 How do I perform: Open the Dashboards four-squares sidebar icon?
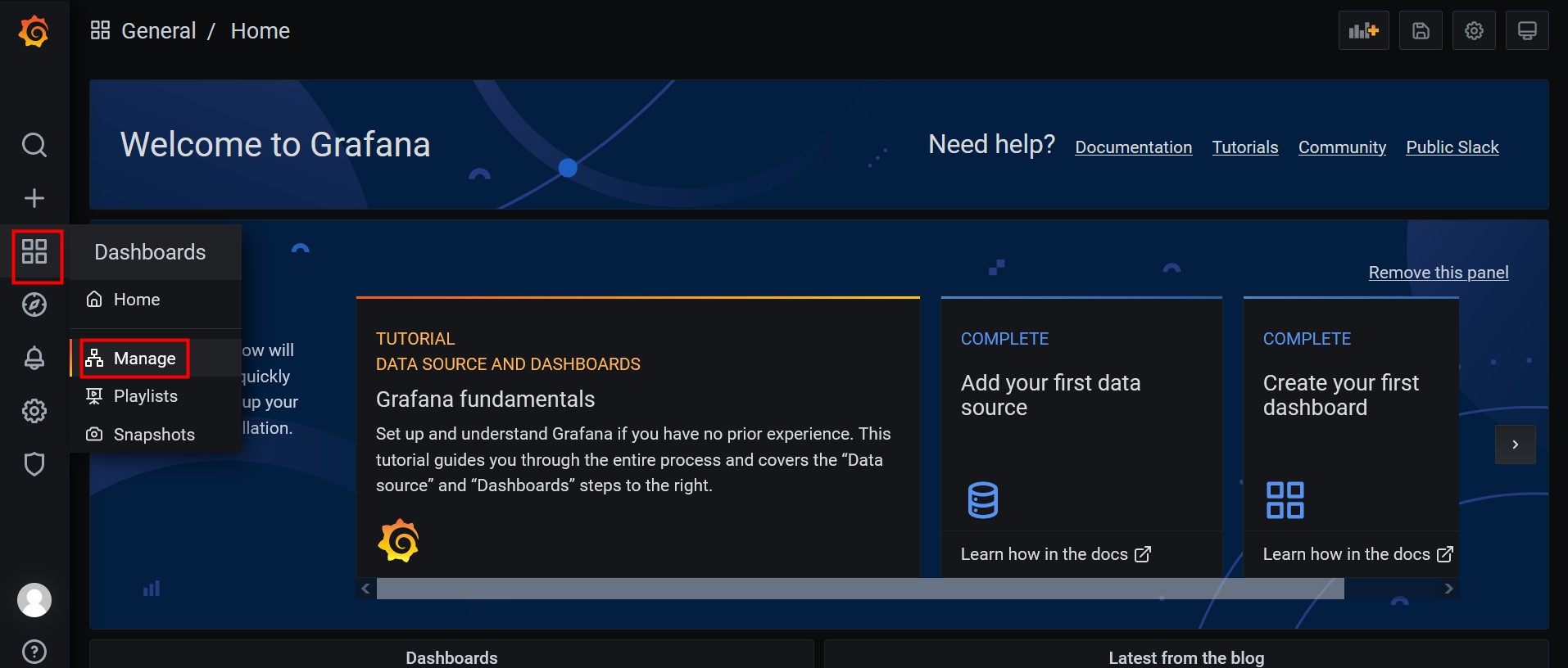34,251
